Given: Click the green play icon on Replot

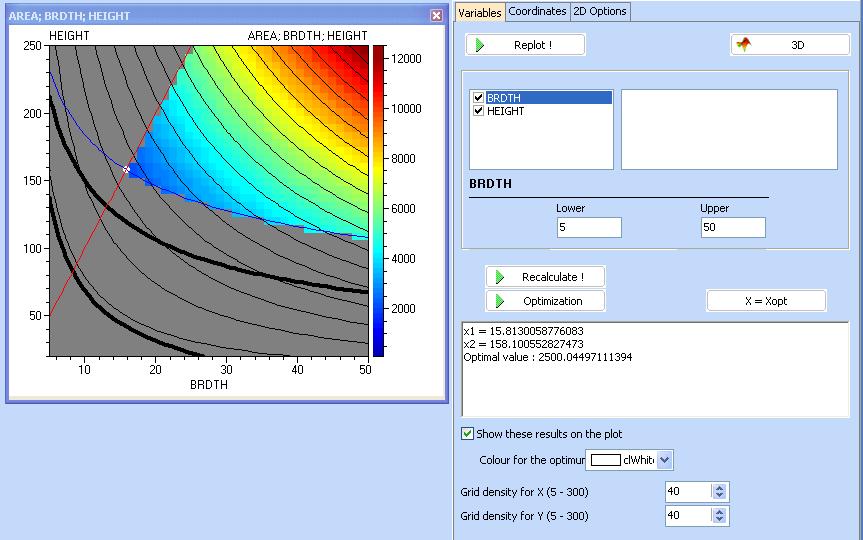Looking at the screenshot, I should (481, 45).
